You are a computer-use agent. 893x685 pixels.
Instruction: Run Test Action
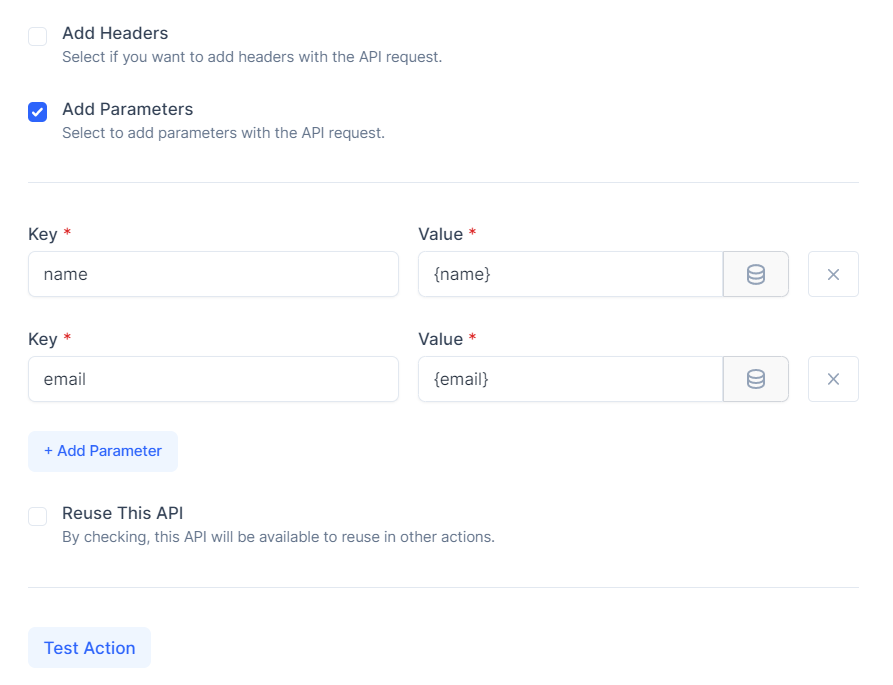pyautogui.click(x=89, y=647)
